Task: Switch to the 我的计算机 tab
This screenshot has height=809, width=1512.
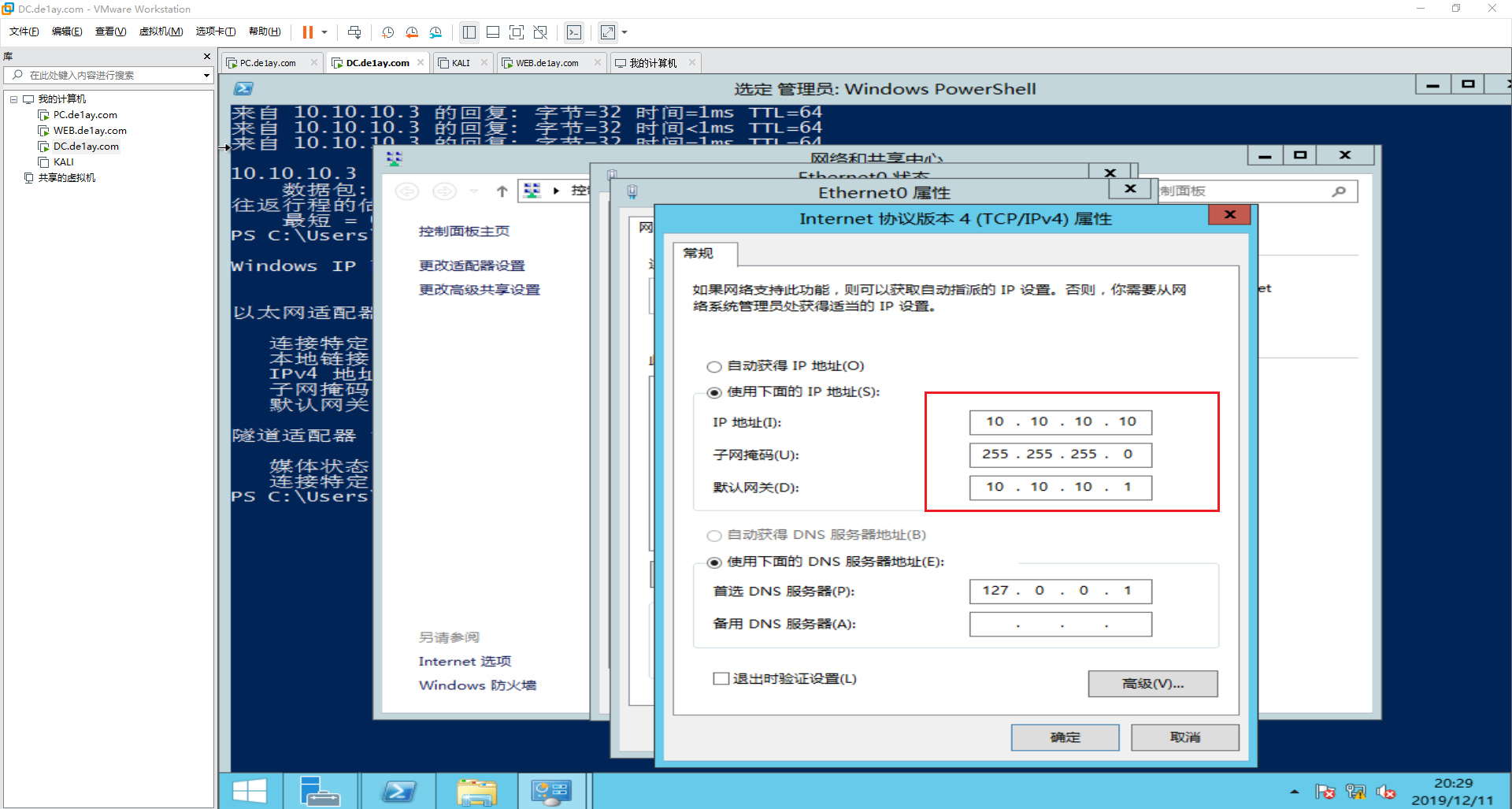Action: (x=653, y=63)
